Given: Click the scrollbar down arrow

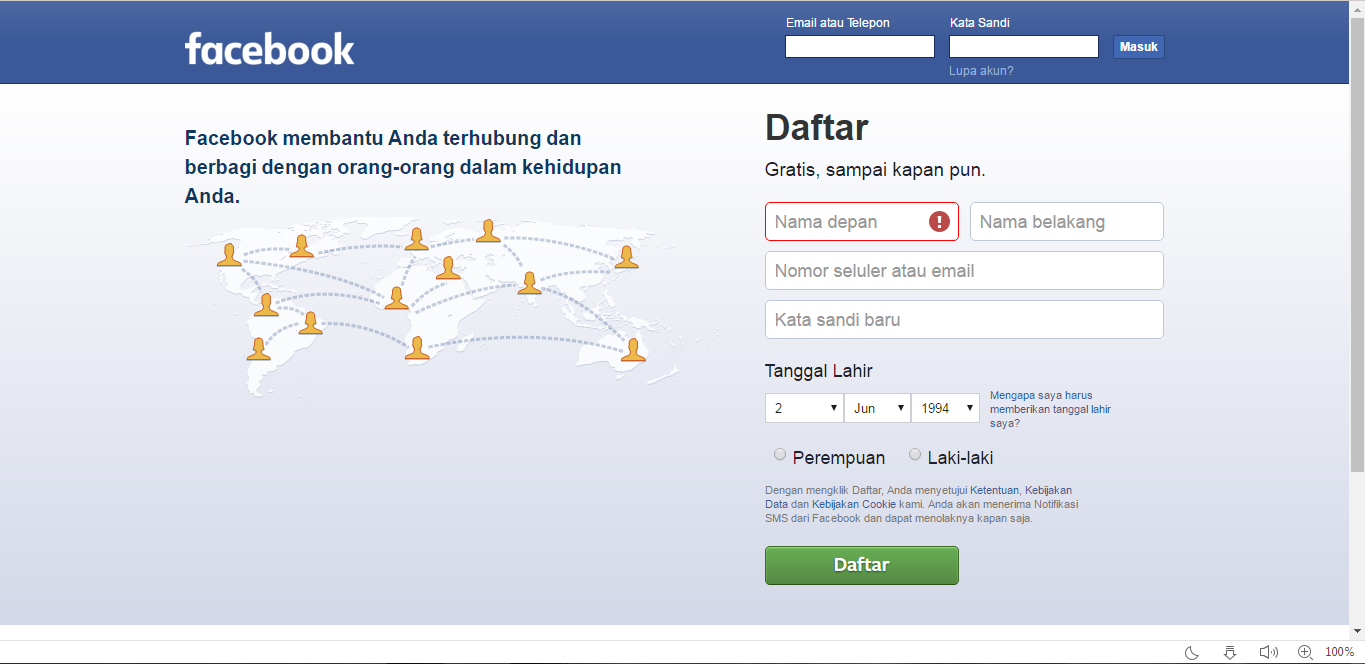Looking at the screenshot, I should pos(1356,631).
